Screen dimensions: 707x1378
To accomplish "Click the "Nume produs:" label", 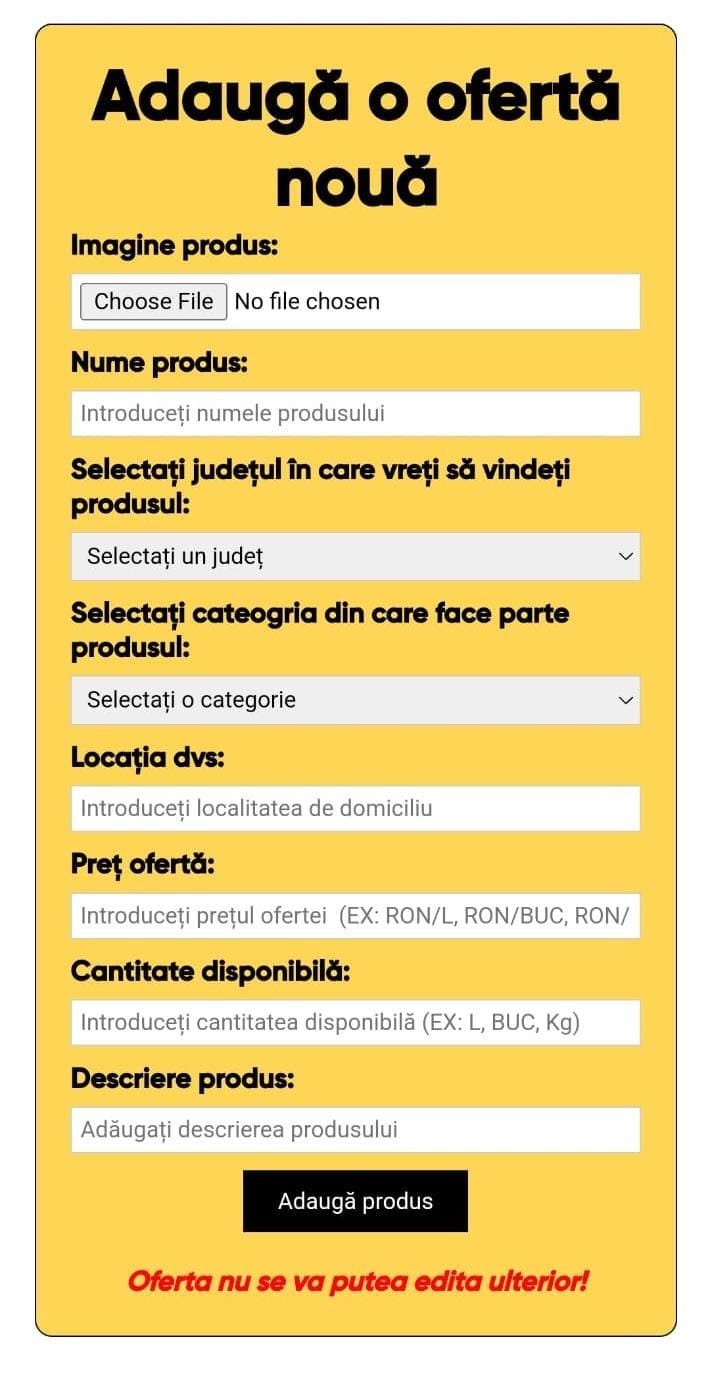I will pyautogui.click(x=159, y=363).
